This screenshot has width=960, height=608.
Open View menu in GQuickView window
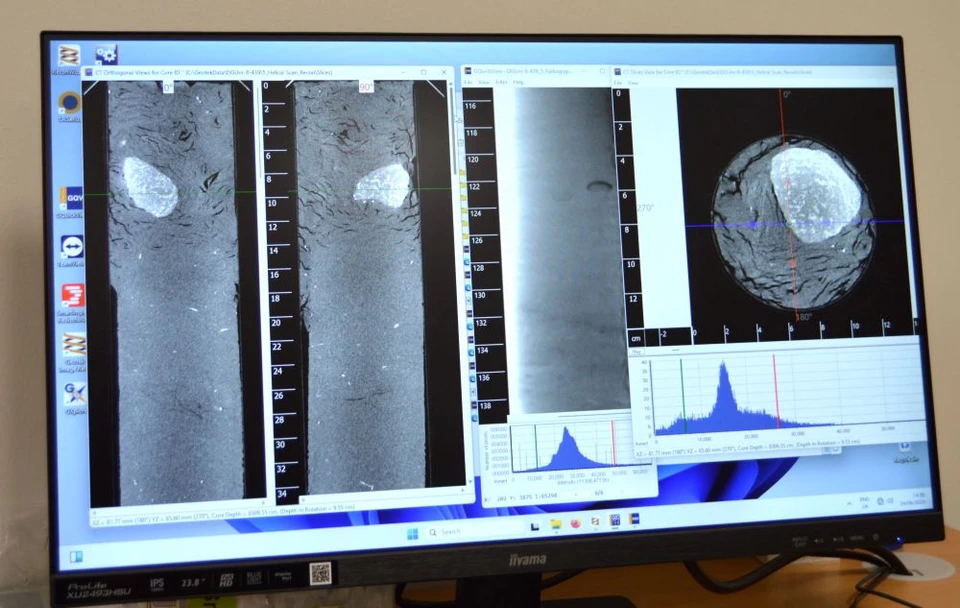(484, 82)
